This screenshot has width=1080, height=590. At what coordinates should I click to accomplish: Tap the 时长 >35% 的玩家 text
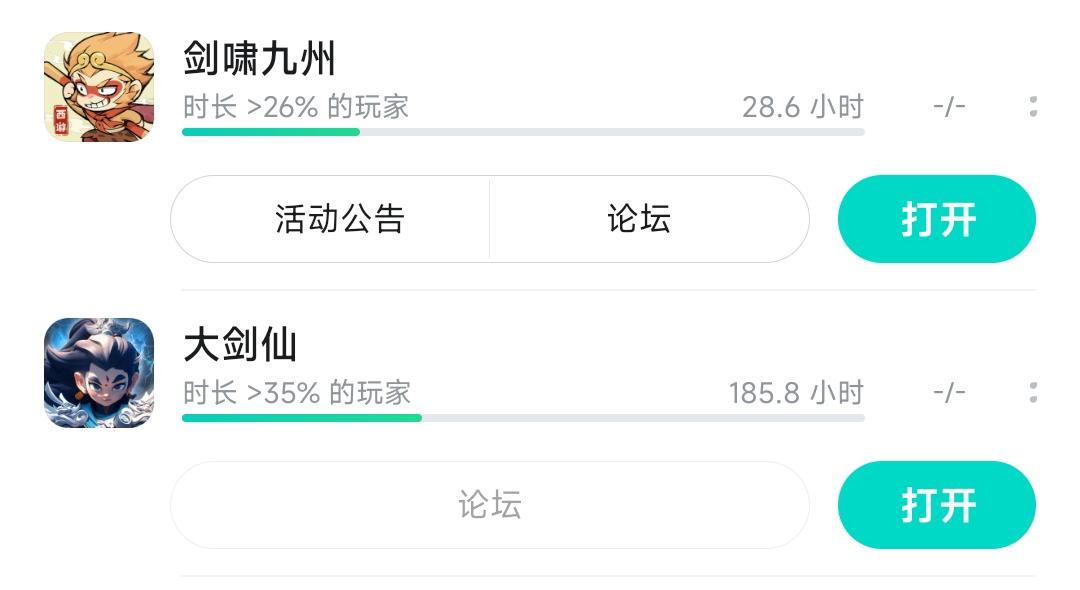click(297, 393)
